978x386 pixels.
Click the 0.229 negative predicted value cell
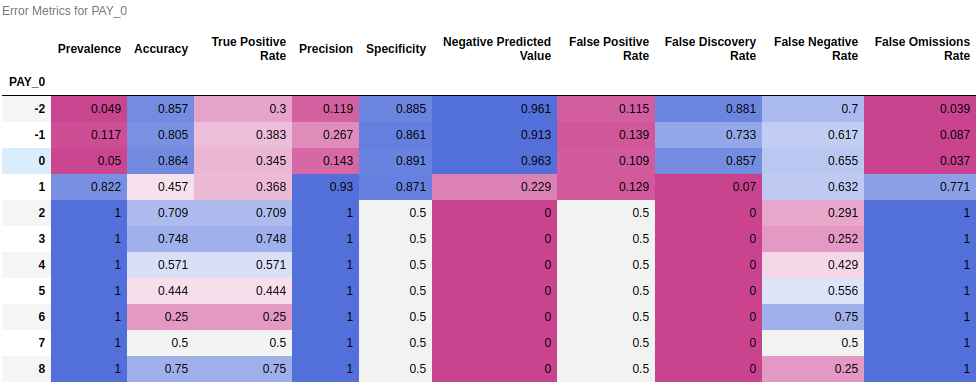click(x=495, y=187)
